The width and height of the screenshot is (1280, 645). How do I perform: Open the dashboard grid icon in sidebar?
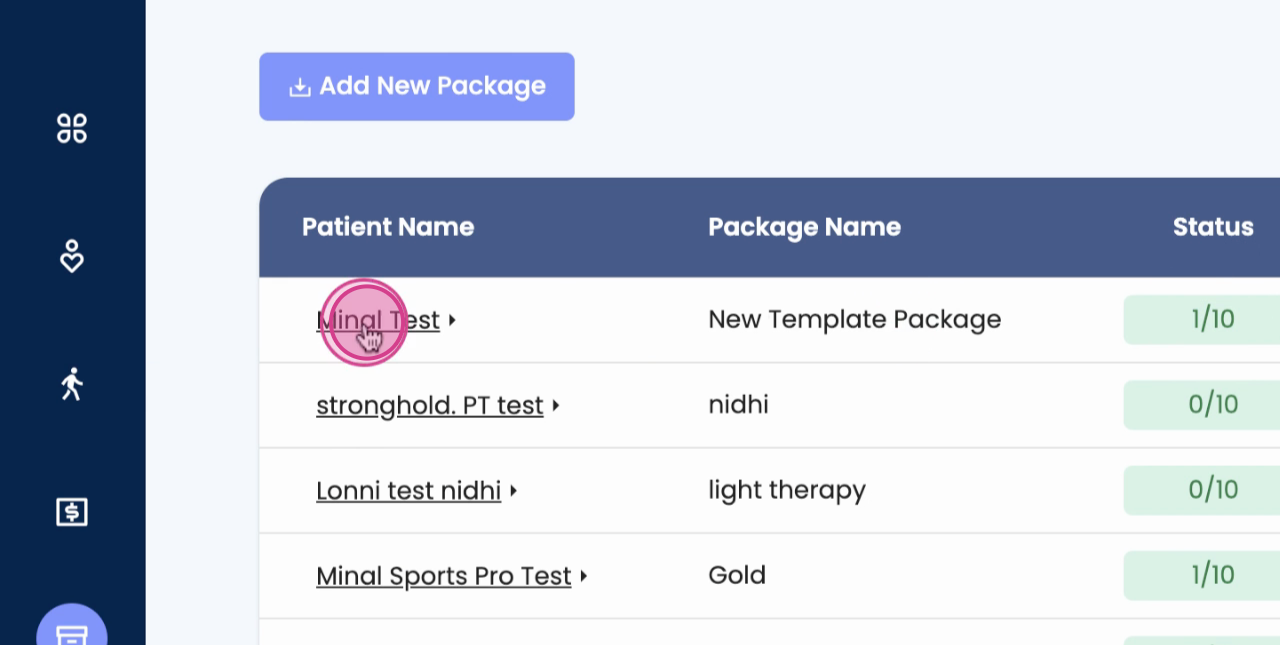coord(72,128)
